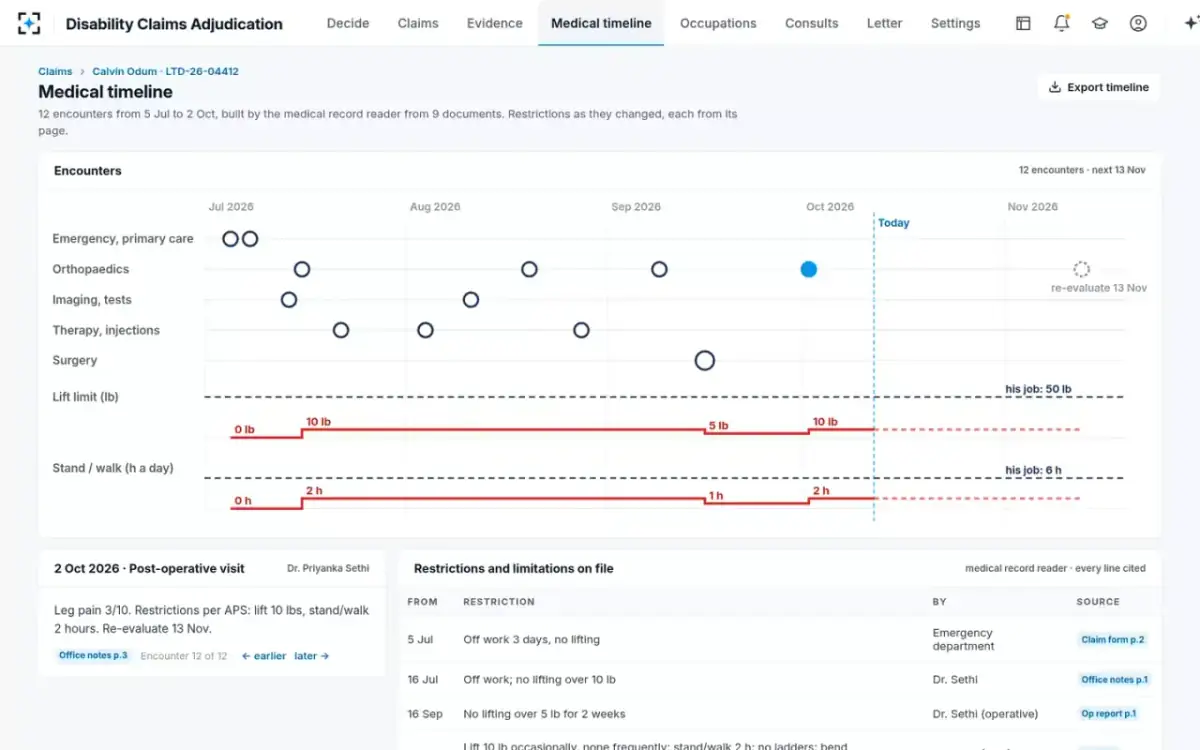The width and height of the screenshot is (1200, 750).
Task: Click the "his job: 50 lb" label
Action: pyautogui.click(x=1039, y=389)
